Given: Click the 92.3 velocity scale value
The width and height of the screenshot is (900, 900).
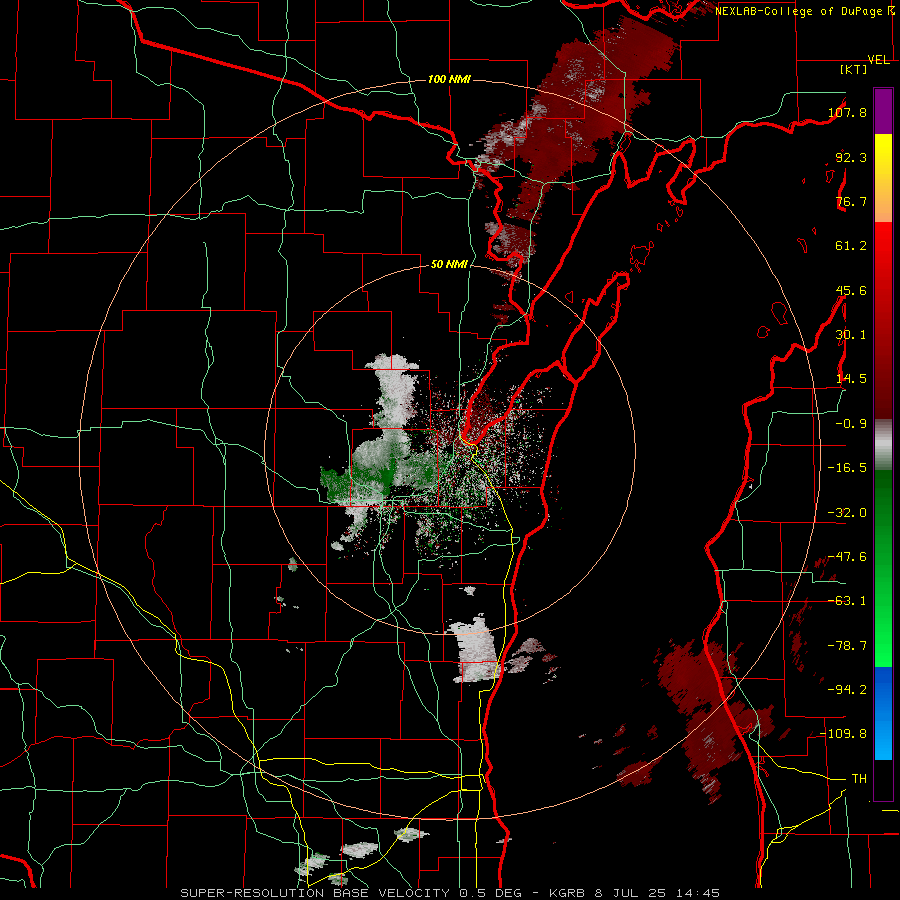Looking at the screenshot, I should tap(851, 157).
